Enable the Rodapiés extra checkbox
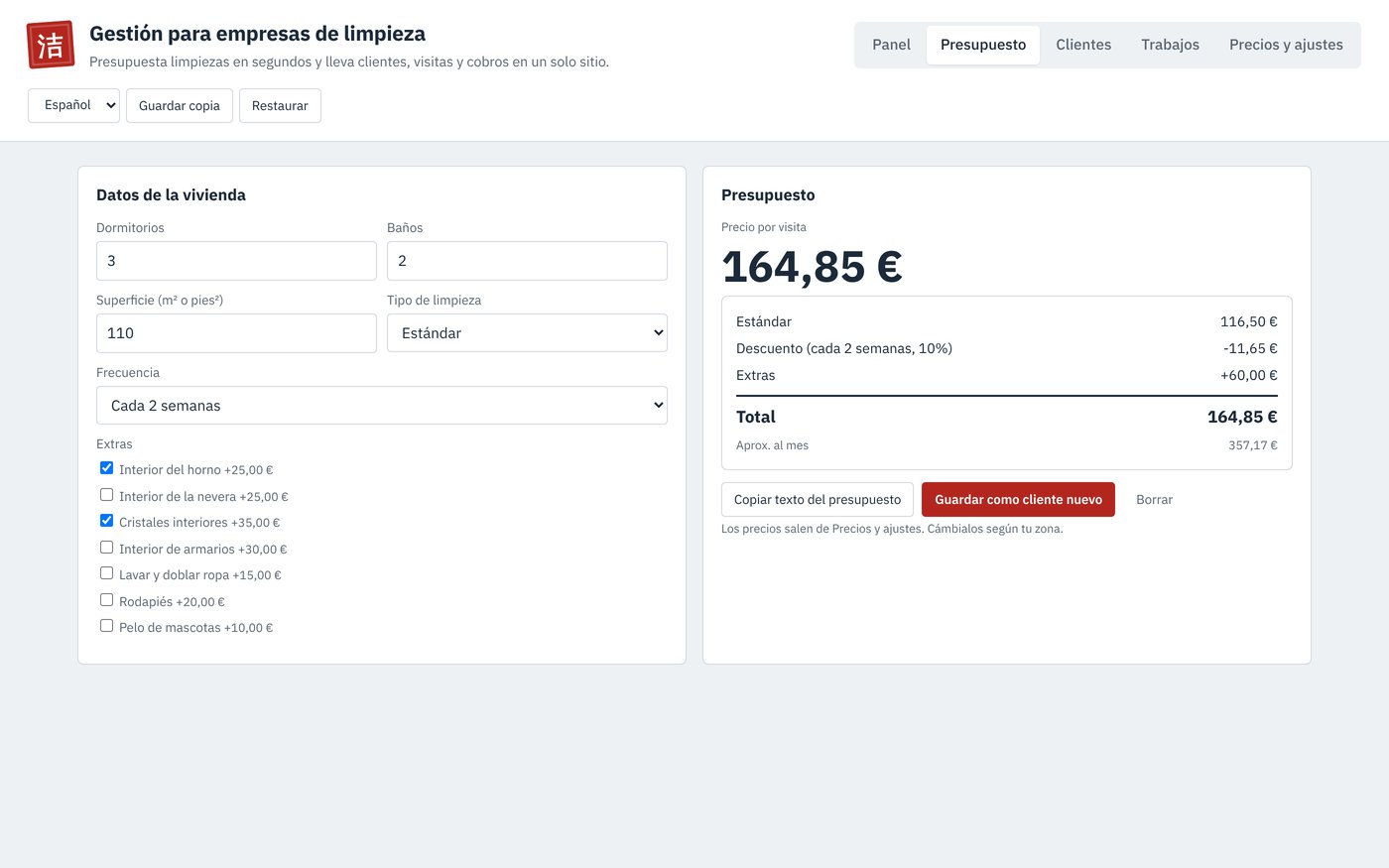 tap(106, 599)
